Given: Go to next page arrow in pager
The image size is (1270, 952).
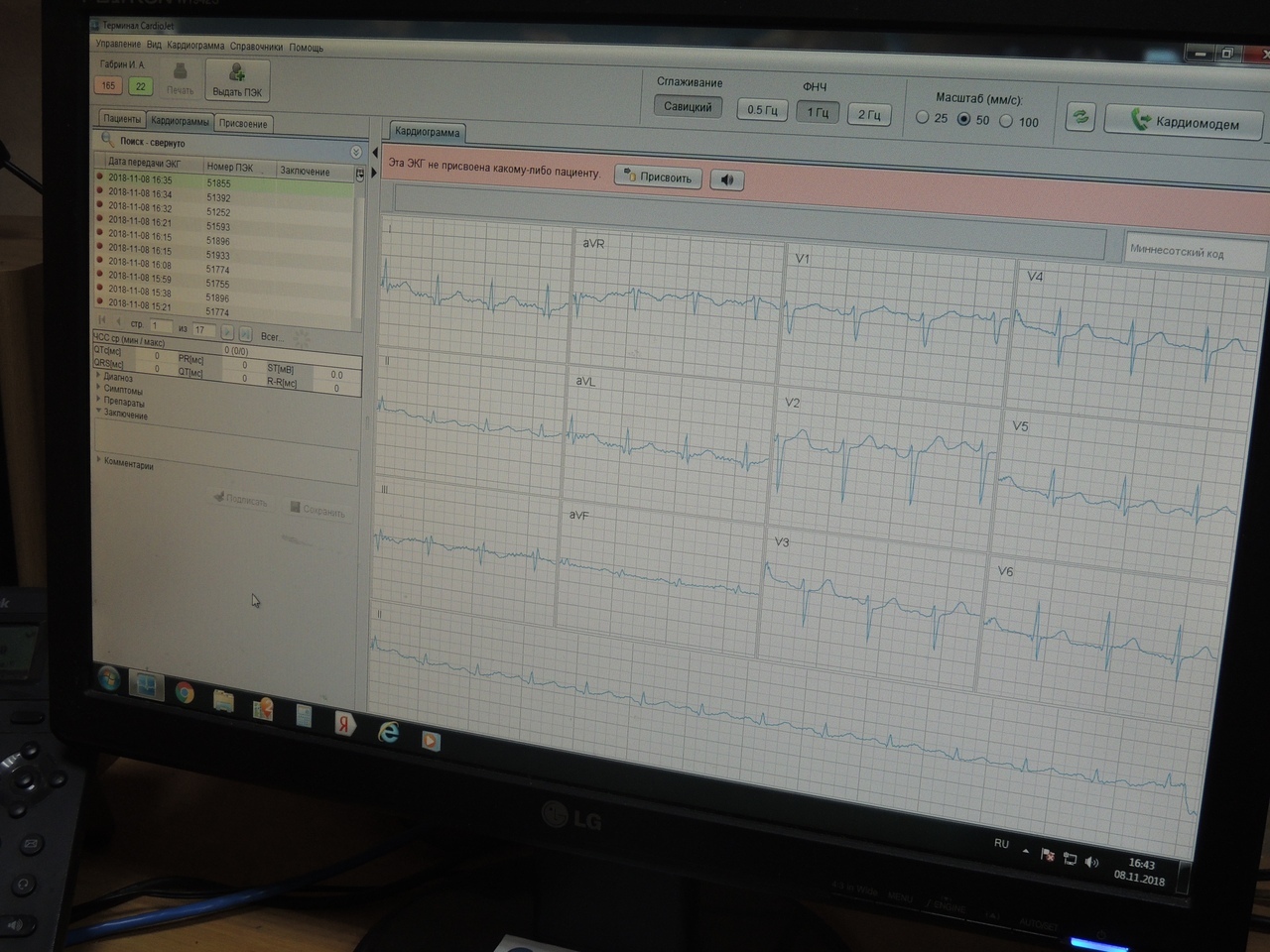Looking at the screenshot, I should click(227, 333).
